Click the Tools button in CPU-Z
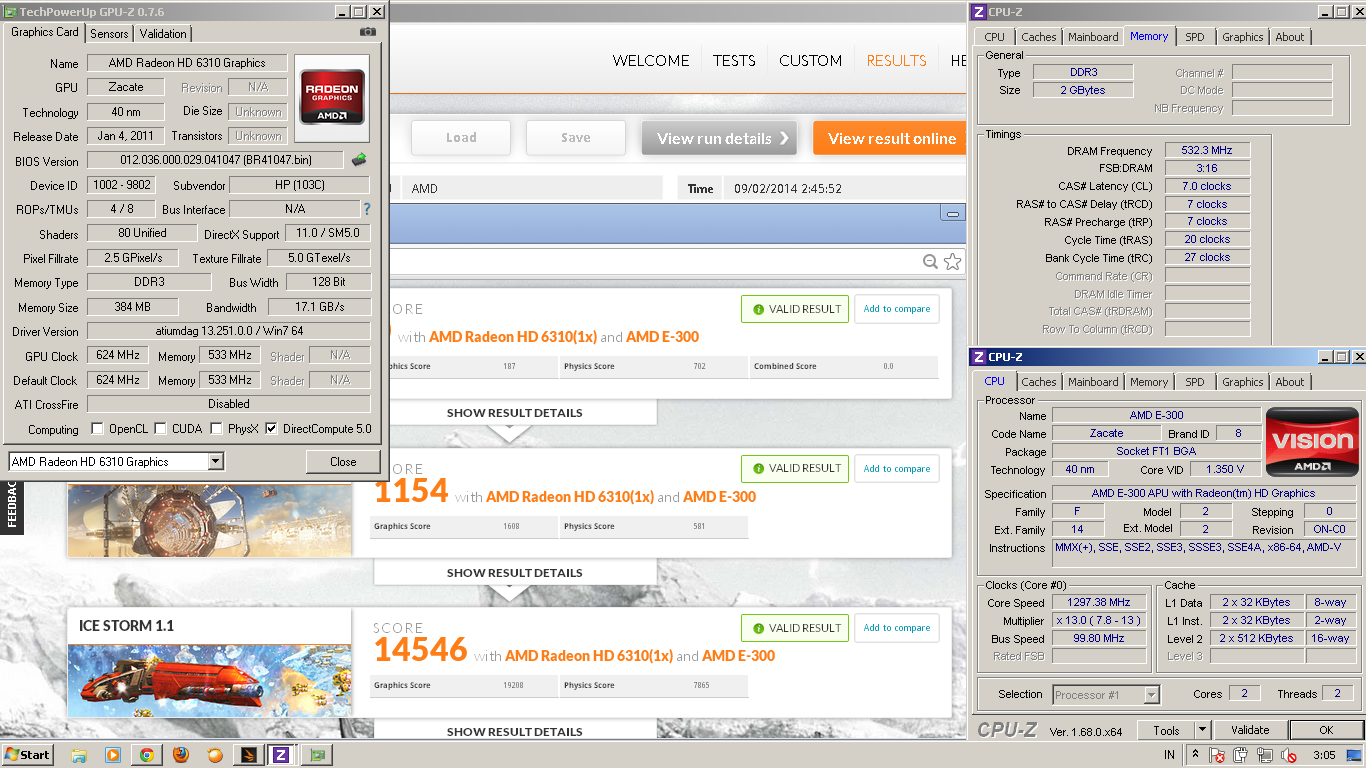This screenshot has height=768, width=1366. point(1166,730)
